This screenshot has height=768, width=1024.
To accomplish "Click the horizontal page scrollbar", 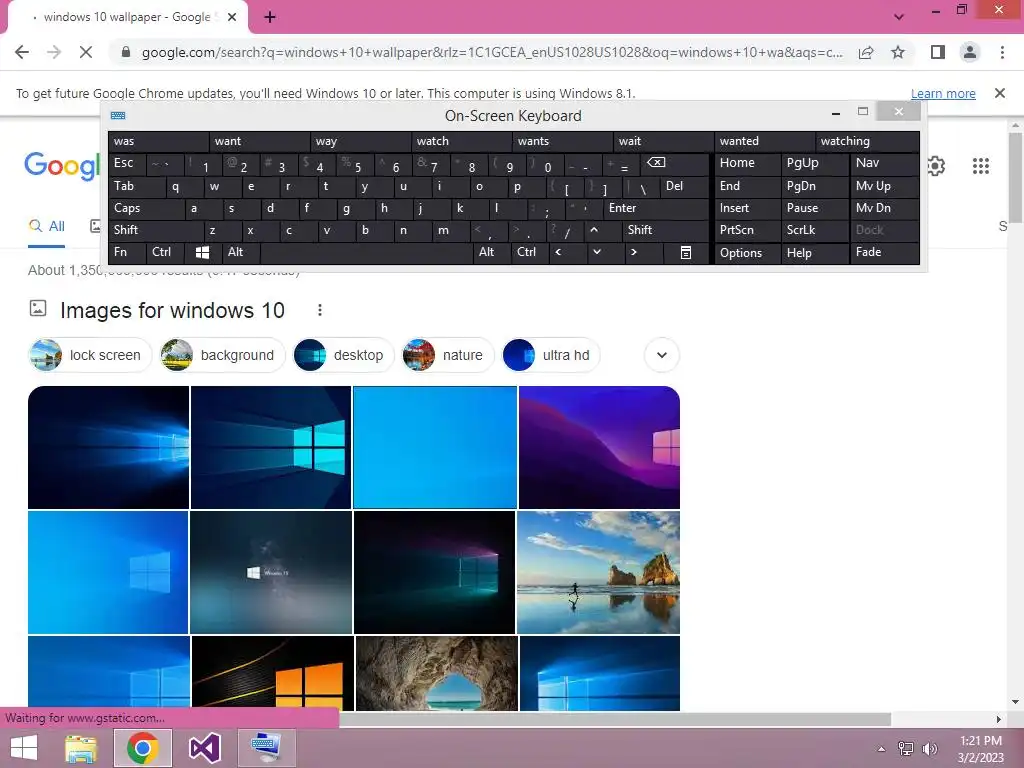I will point(614,719).
